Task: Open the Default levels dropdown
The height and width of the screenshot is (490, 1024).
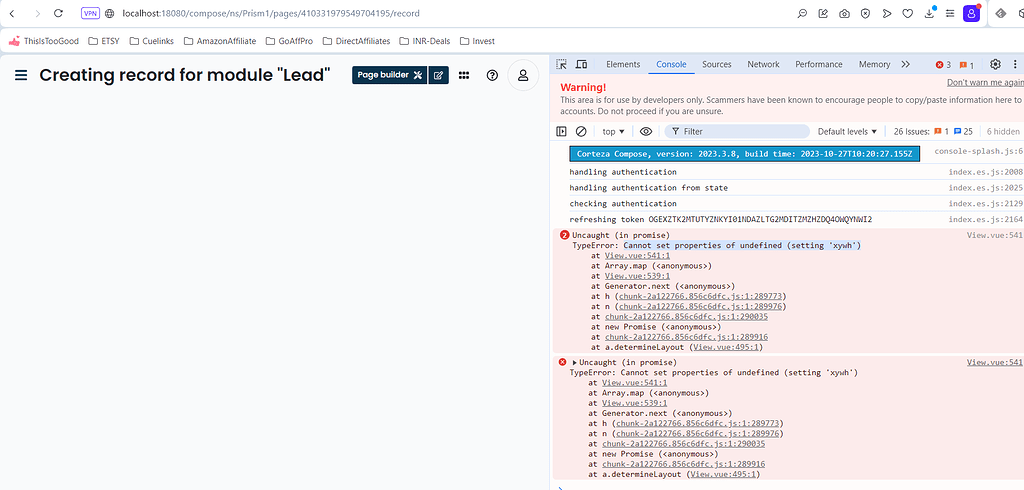Action: (847, 131)
